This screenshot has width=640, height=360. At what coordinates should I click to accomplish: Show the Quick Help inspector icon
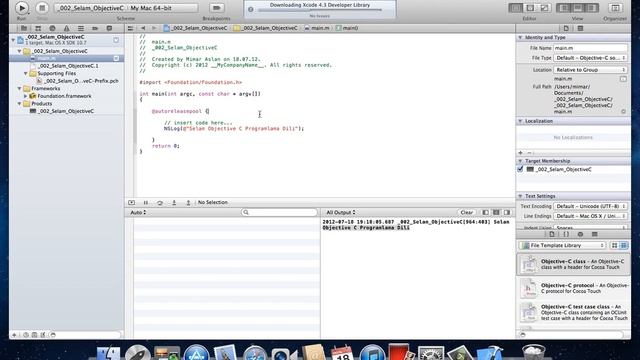(580, 28)
